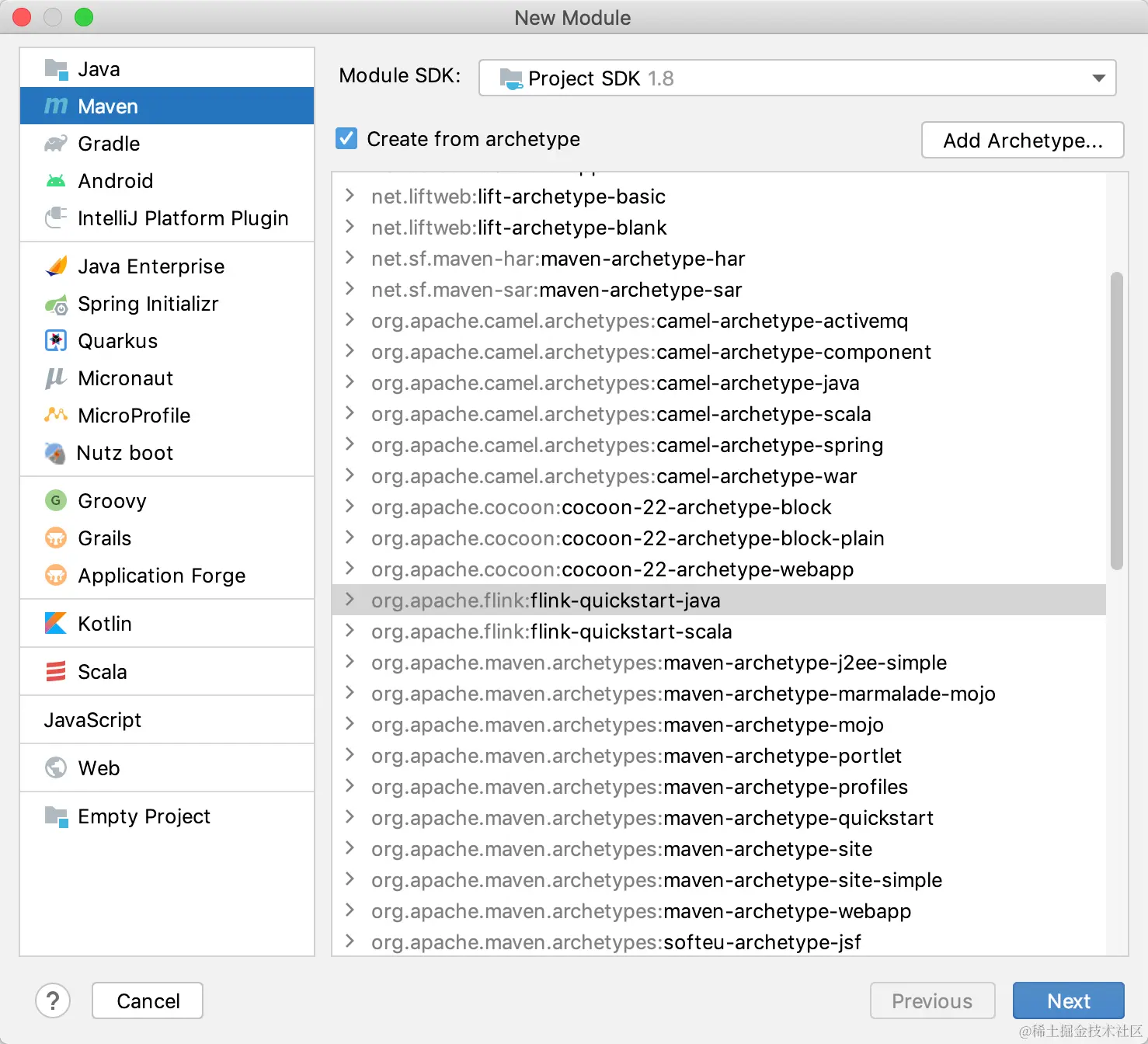The image size is (1148, 1044).
Task: Select Java Enterprise module type
Action: pos(167,266)
